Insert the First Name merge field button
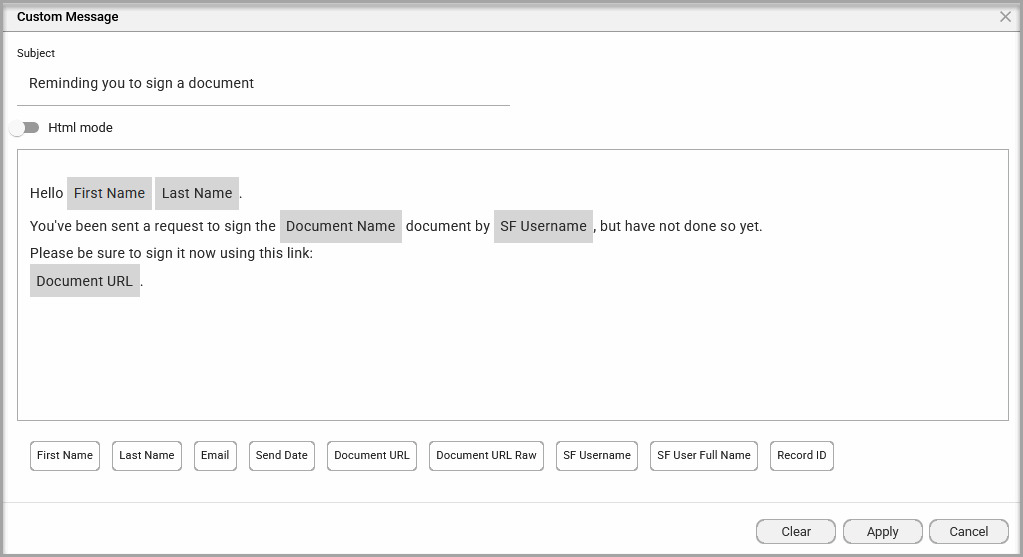 click(65, 455)
